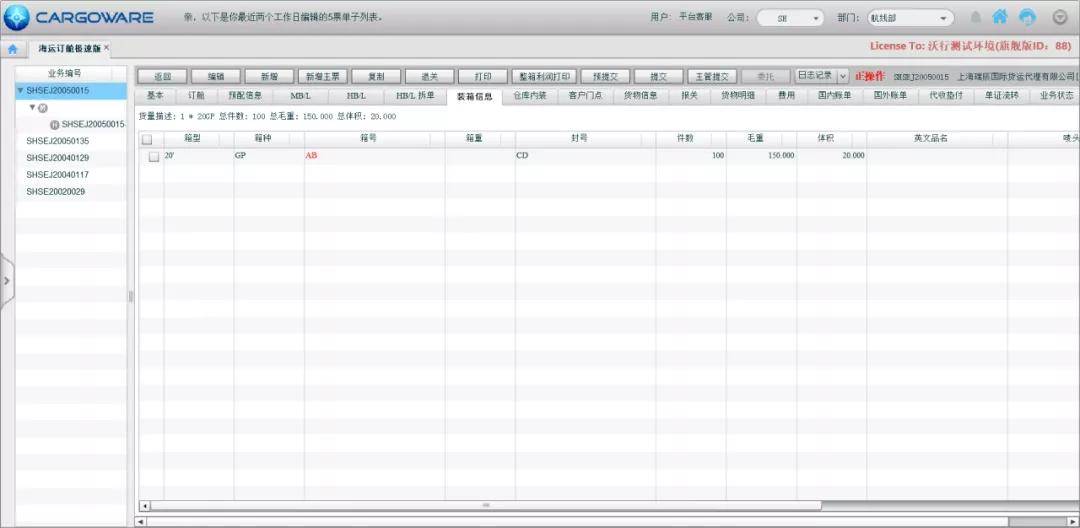Screen dimensions: 1080x528
Task: Switch to the 基本 tab
Action: click(x=156, y=96)
